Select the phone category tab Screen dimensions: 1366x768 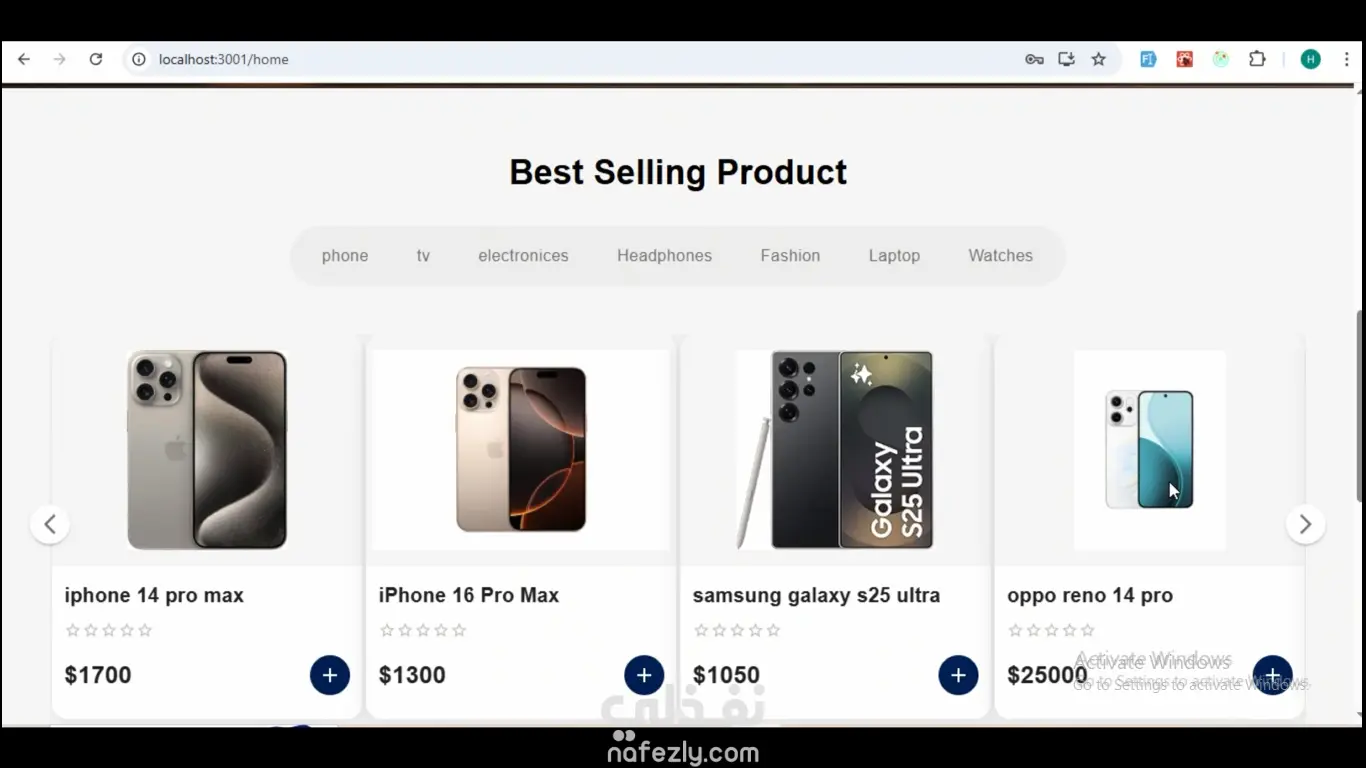pyautogui.click(x=345, y=256)
